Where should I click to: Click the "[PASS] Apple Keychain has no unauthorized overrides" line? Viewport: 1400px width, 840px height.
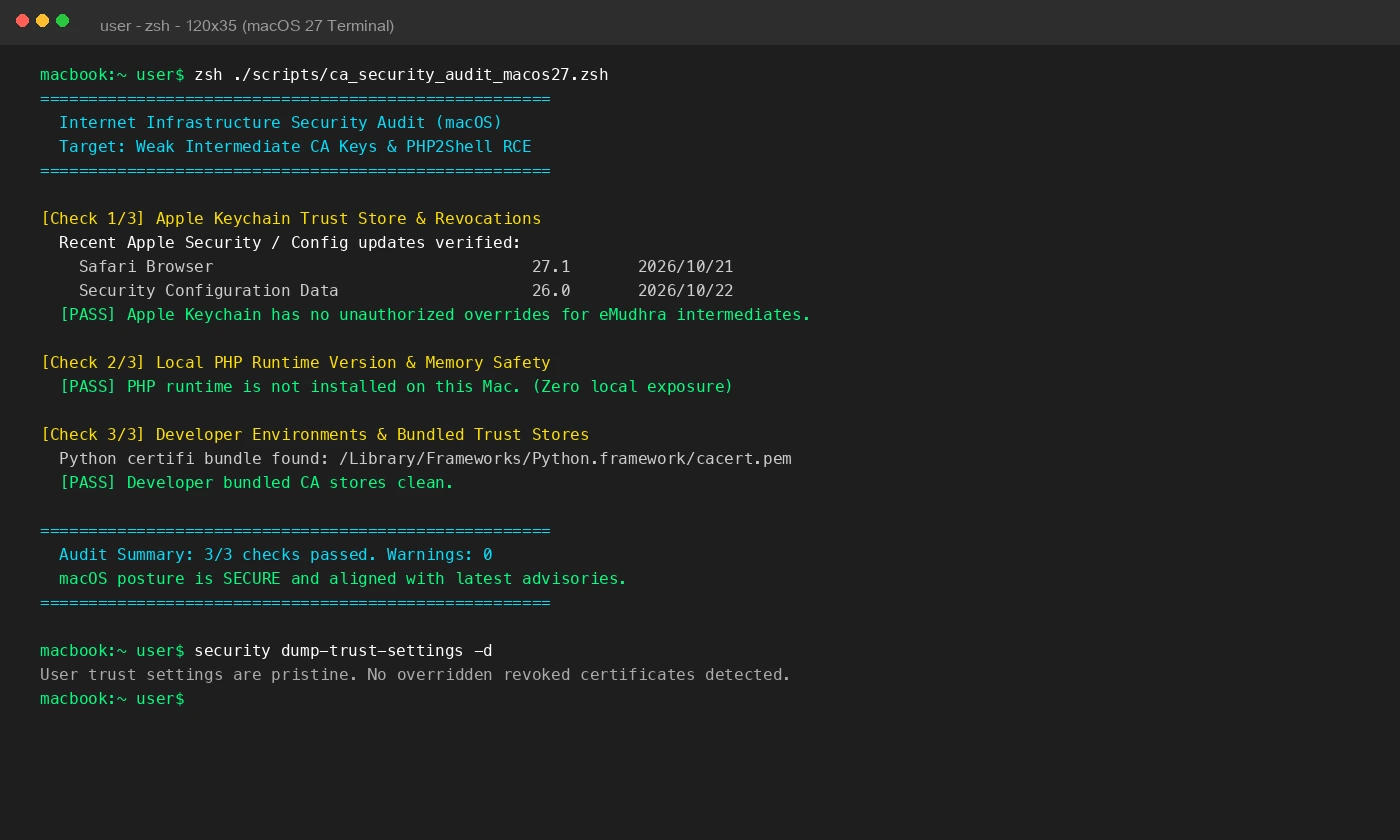435,315
